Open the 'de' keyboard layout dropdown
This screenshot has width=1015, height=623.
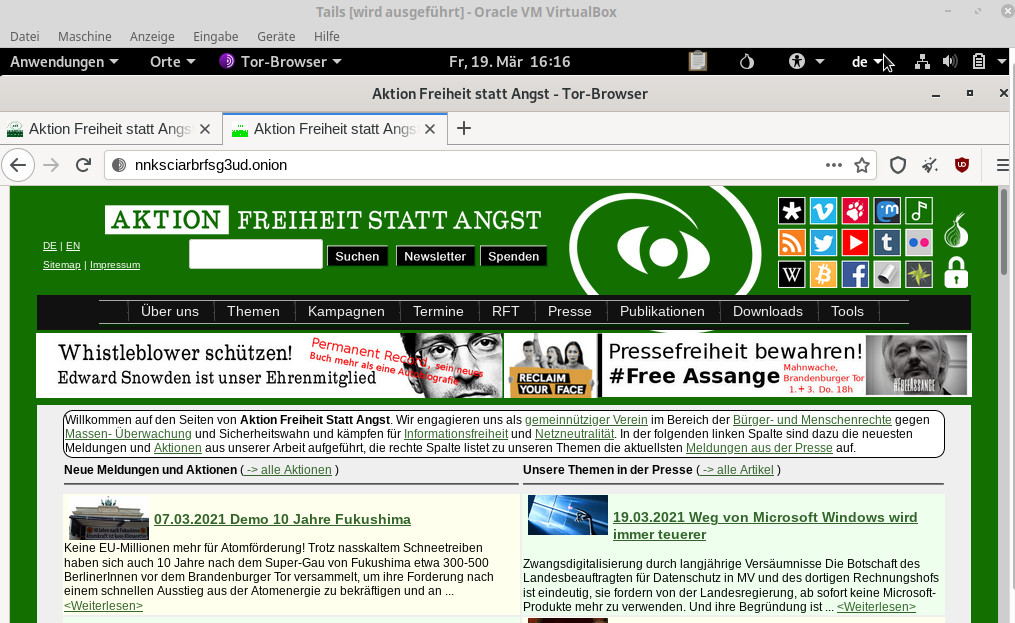pyautogui.click(x=867, y=62)
